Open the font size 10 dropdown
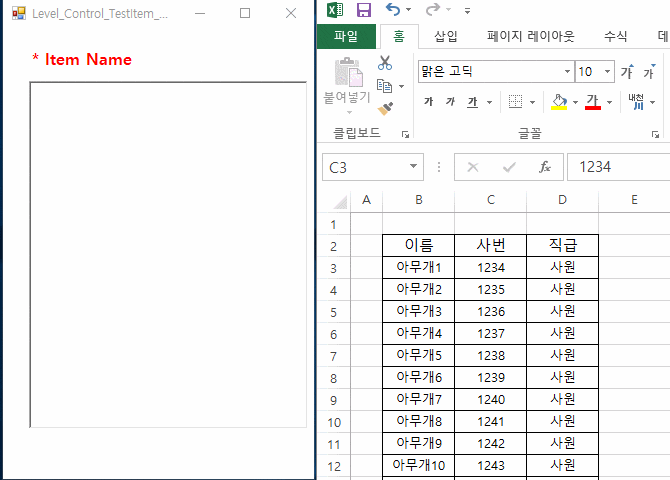Screen dimensions: 670x480 607,71
